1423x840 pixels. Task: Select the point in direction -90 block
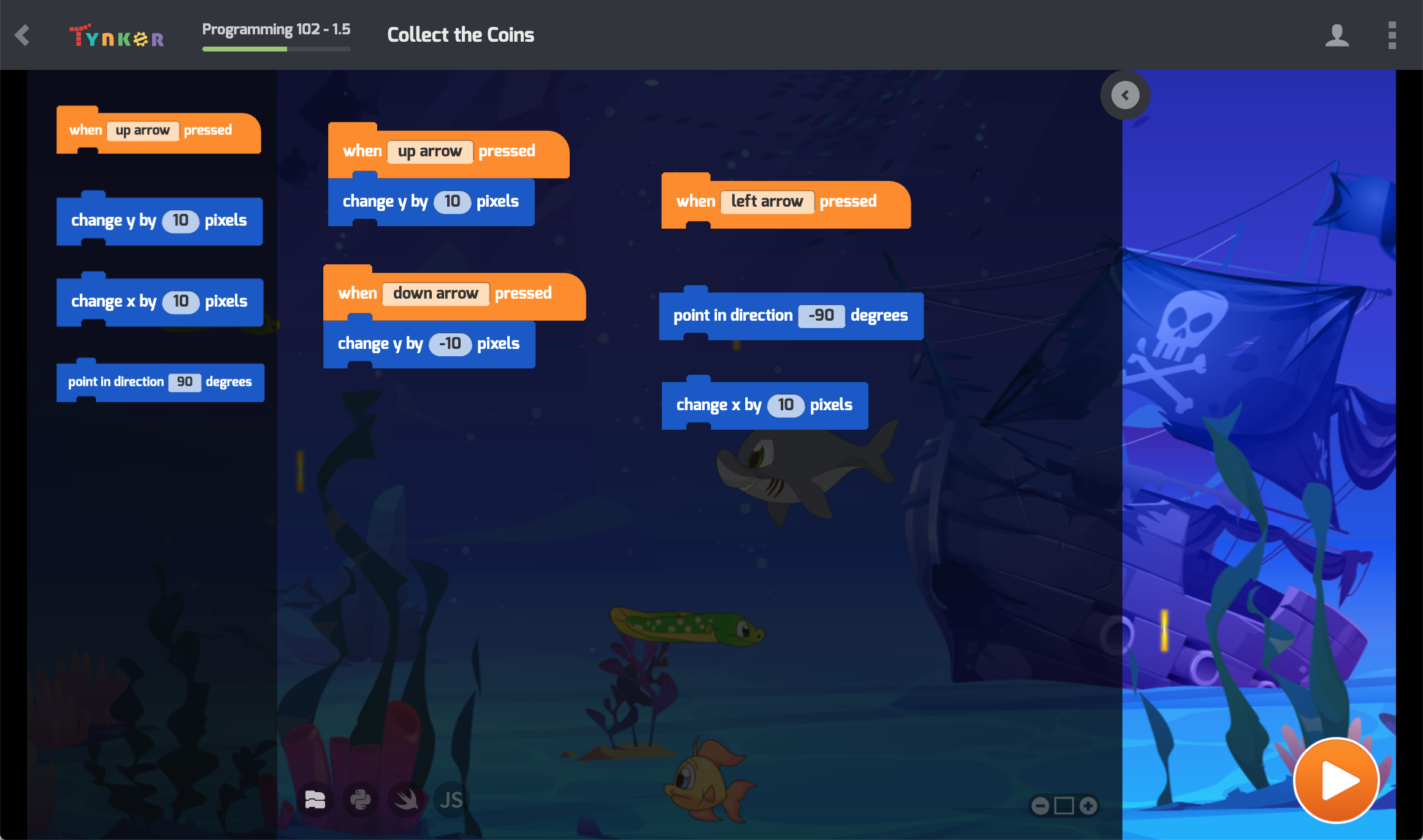pos(791,316)
